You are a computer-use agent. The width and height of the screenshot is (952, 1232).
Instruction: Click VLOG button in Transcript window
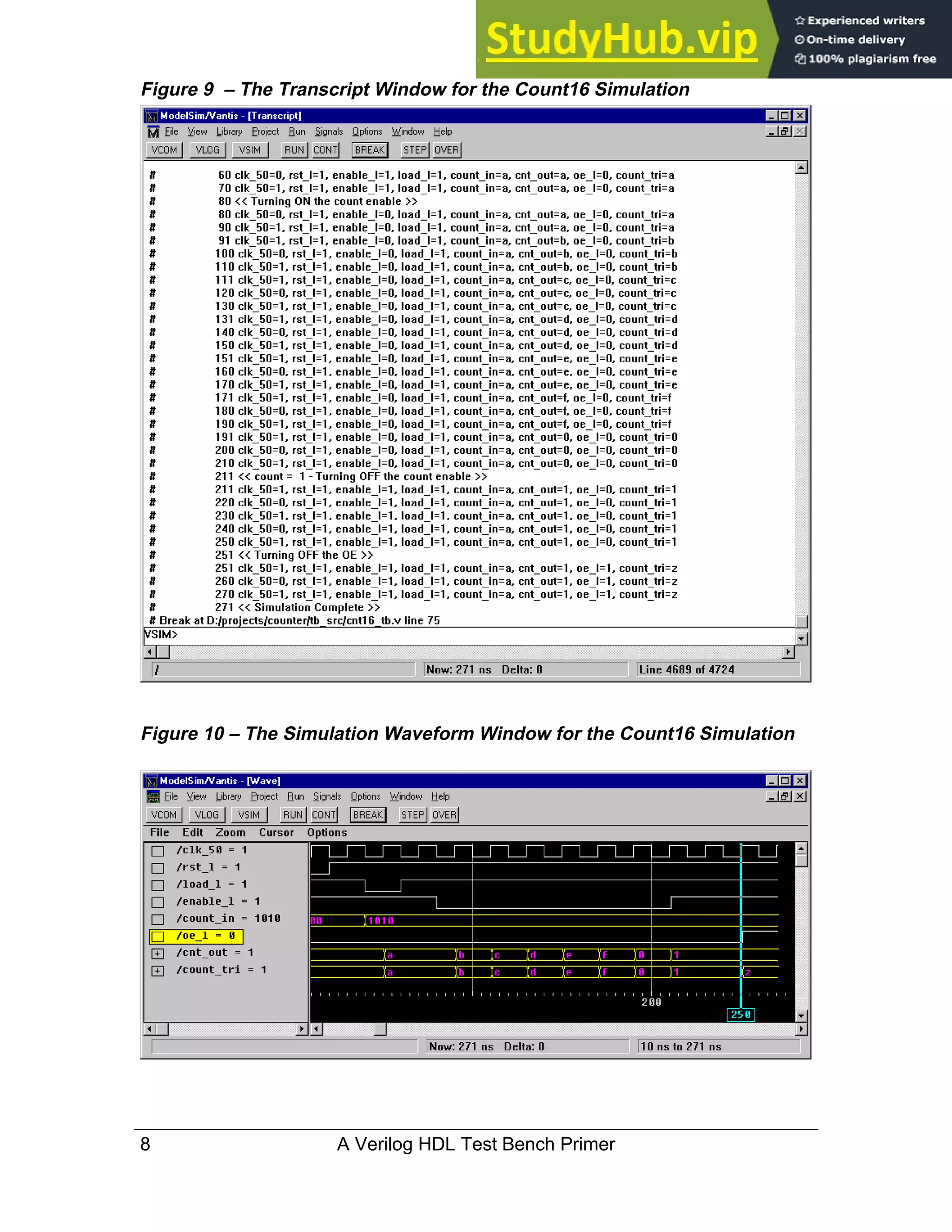coord(207,150)
